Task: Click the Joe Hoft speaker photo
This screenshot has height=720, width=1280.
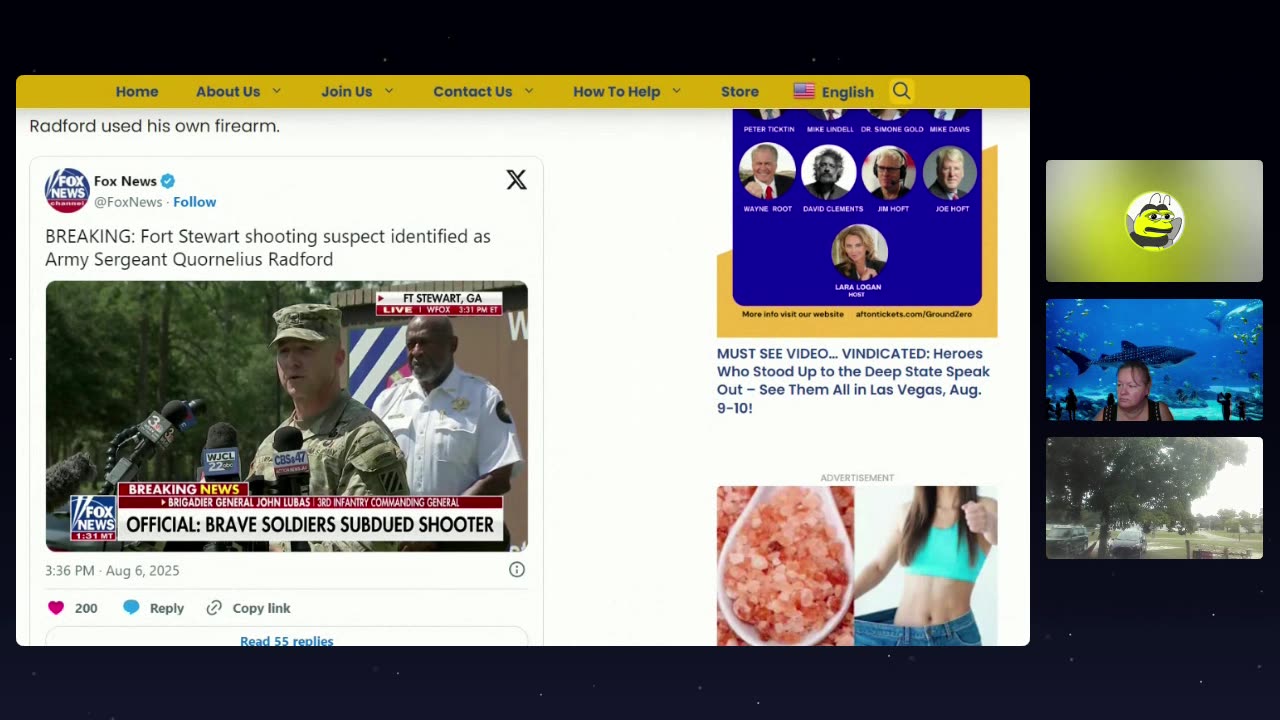Action: pyautogui.click(x=949, y=173)
